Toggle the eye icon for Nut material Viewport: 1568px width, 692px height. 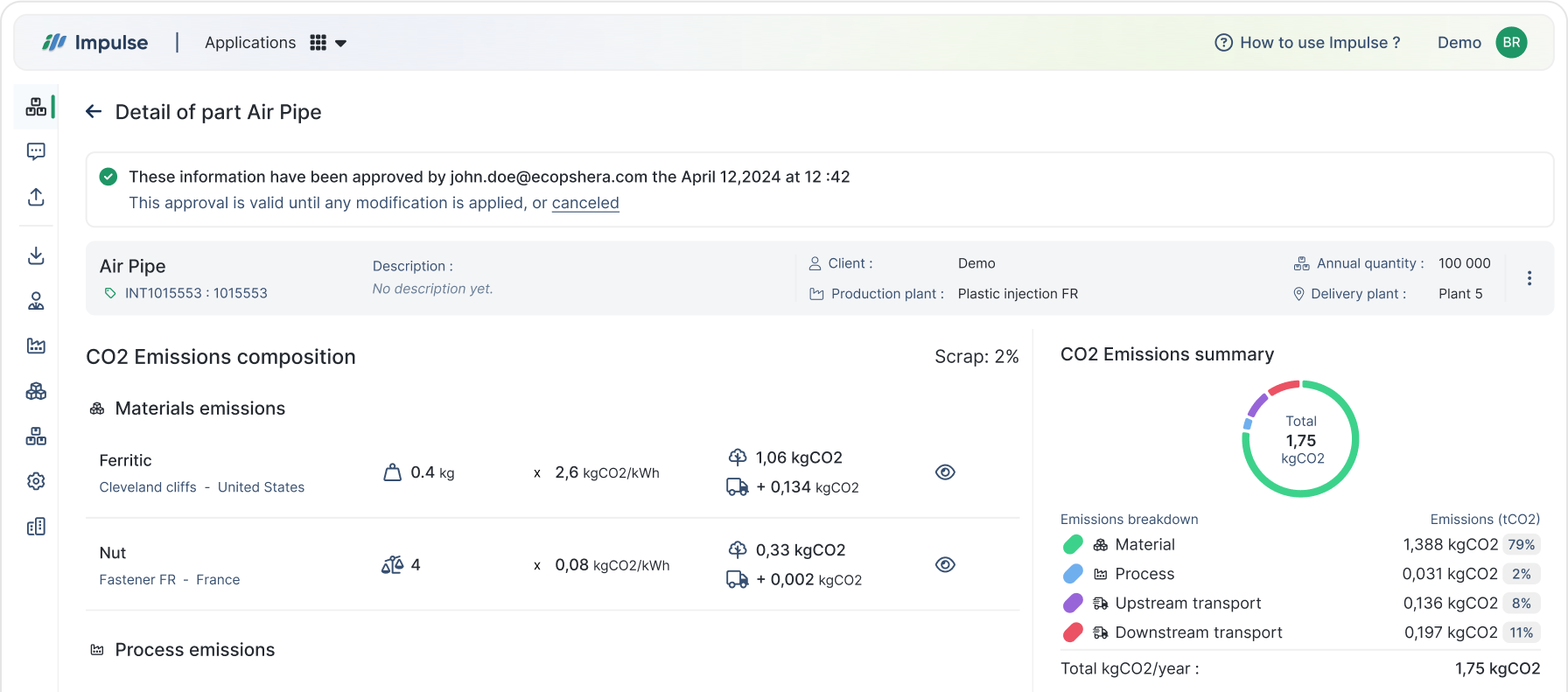click(945, 565)
